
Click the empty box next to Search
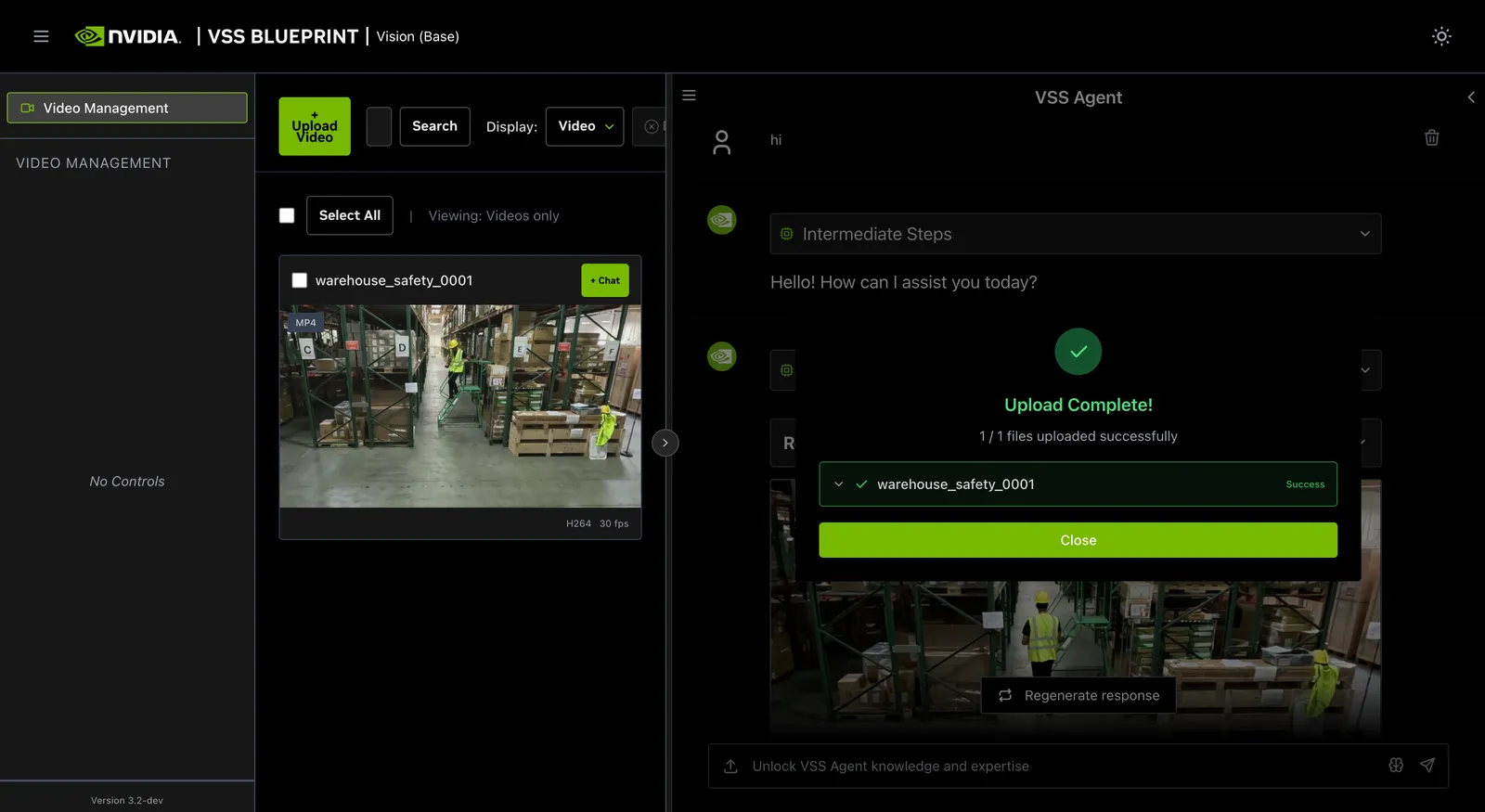[x=379, y=126]
